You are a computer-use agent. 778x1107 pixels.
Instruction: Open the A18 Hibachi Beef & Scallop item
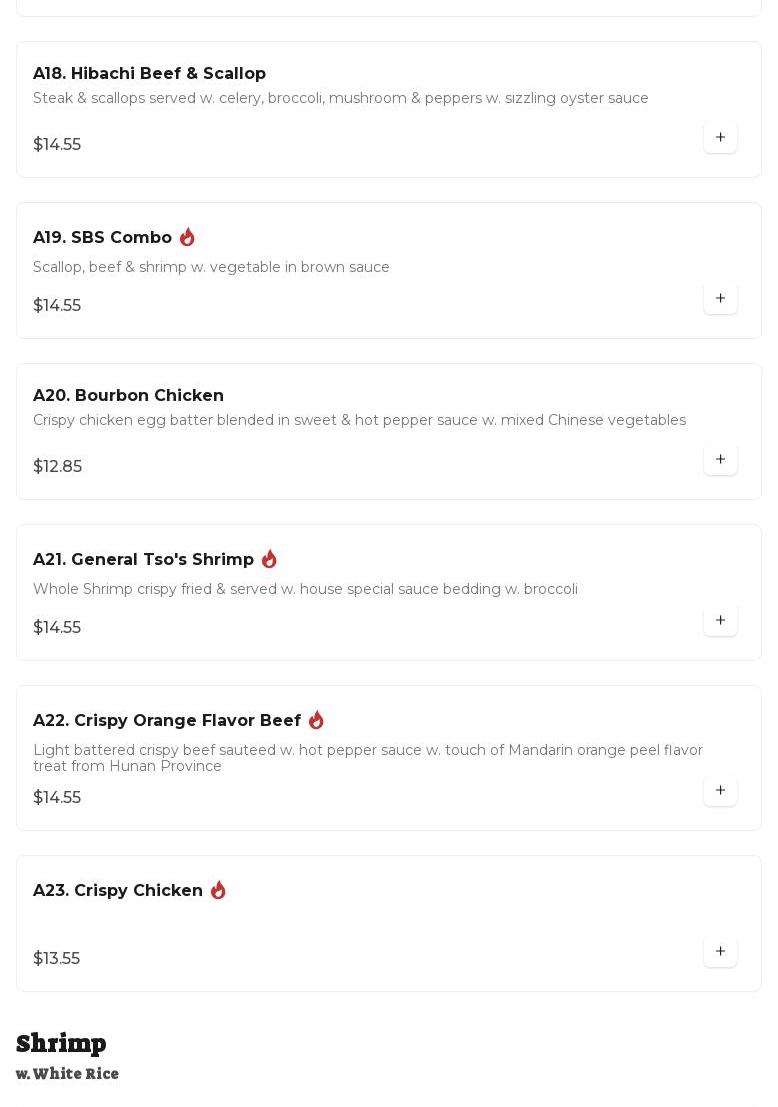tap(149, 74)
